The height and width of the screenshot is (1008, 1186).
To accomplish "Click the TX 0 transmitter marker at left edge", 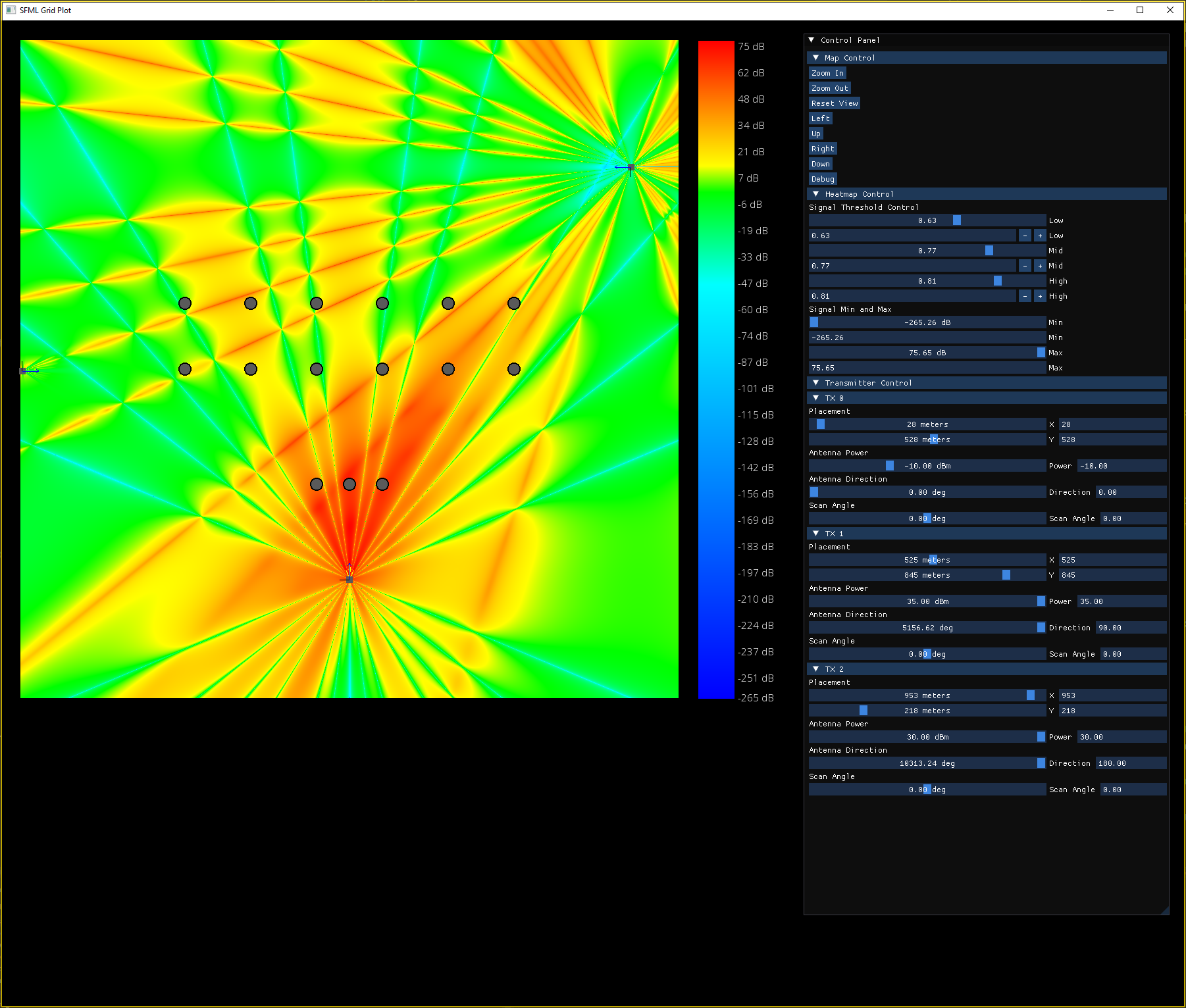I will point(23,371).
